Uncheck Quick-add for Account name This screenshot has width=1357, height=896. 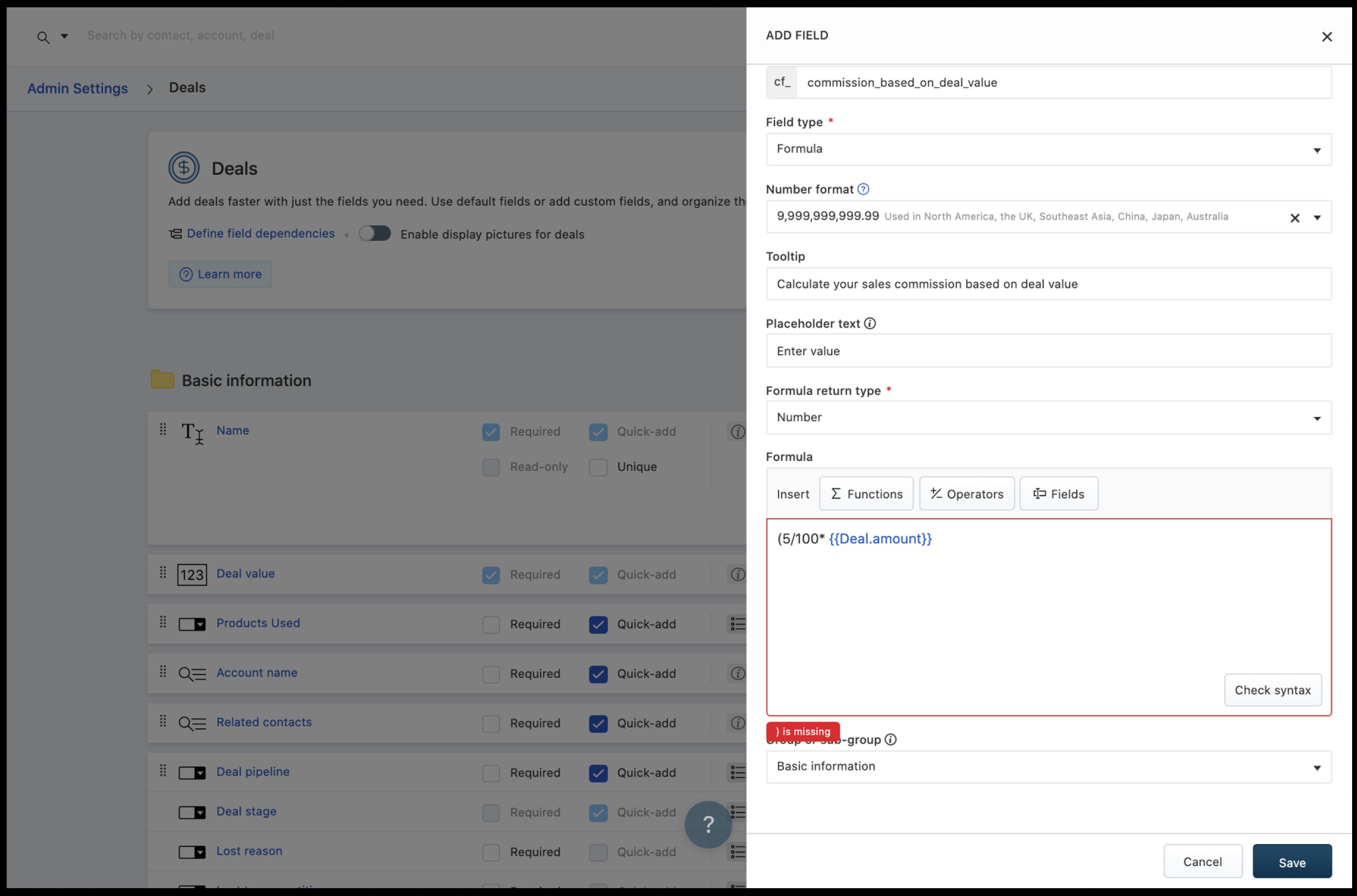pyautogui.click(x=598, y=674)
